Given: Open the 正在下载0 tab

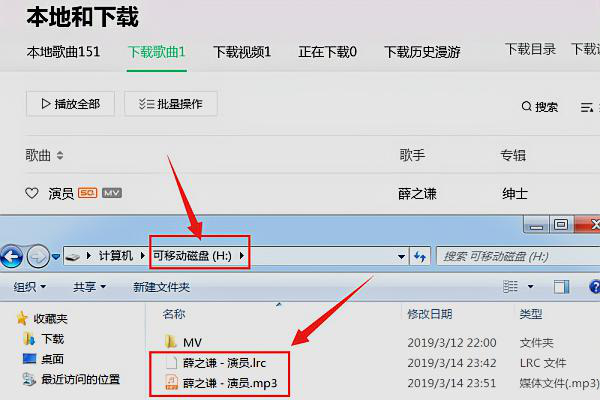Looking at the screenshot, I should pos(328,52).
